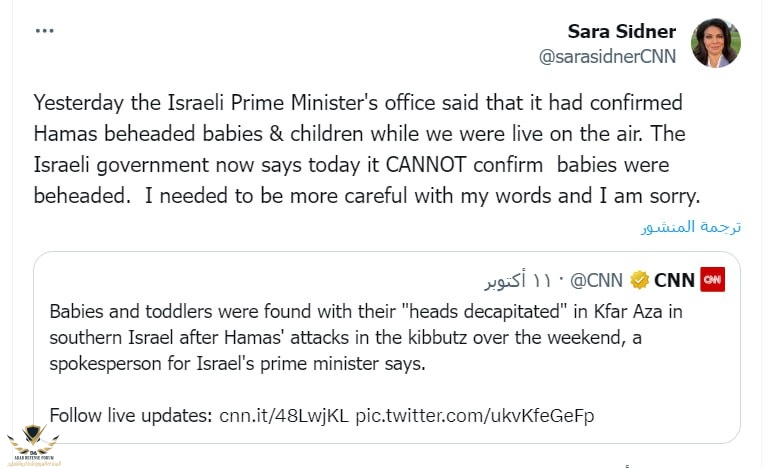Click the @sarasidnerCNN handle
This screenshot has width=772, height=468.
(x=608, y=57)
